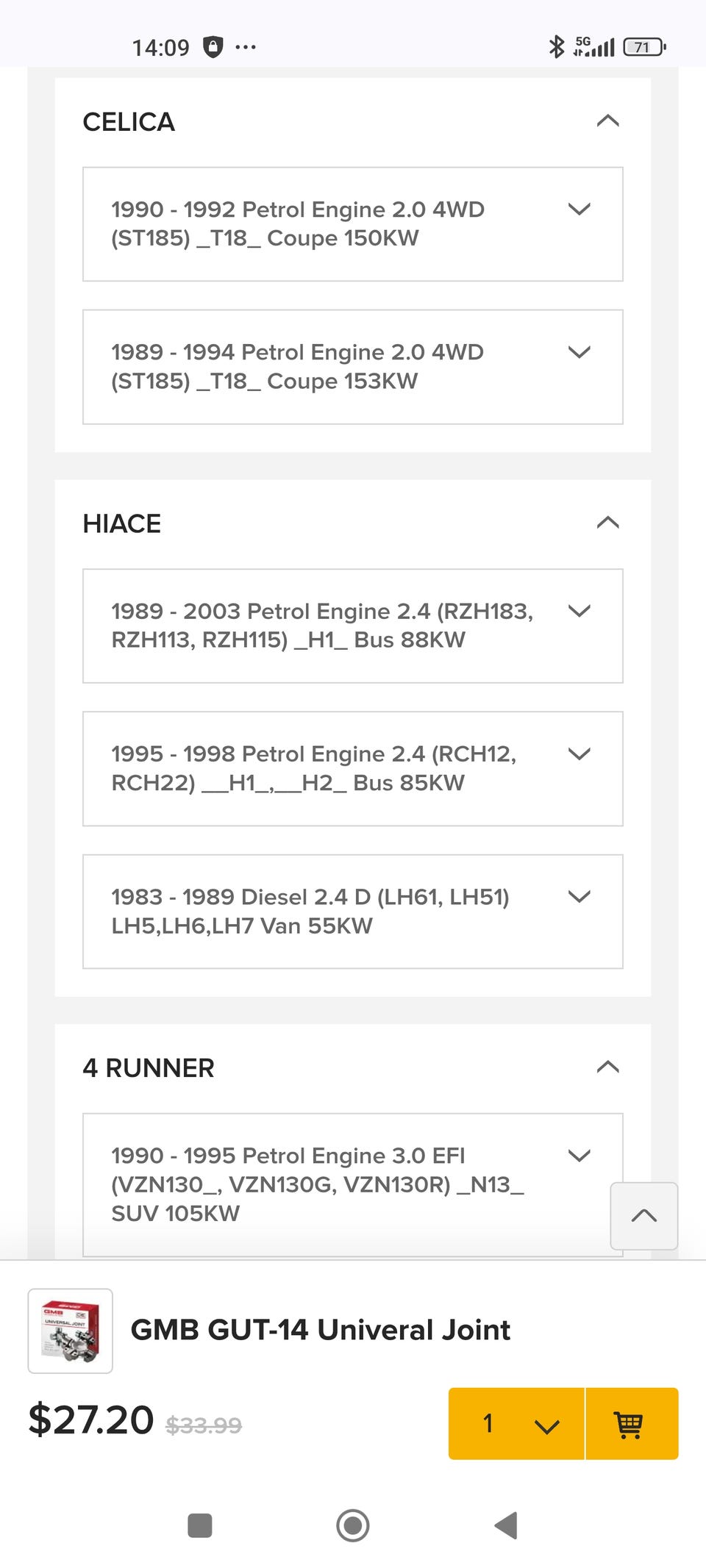Expand Hiace 1989 - 2003 Bus 88KW entry
706x1568 pixels.
click(x=580, y=612)
